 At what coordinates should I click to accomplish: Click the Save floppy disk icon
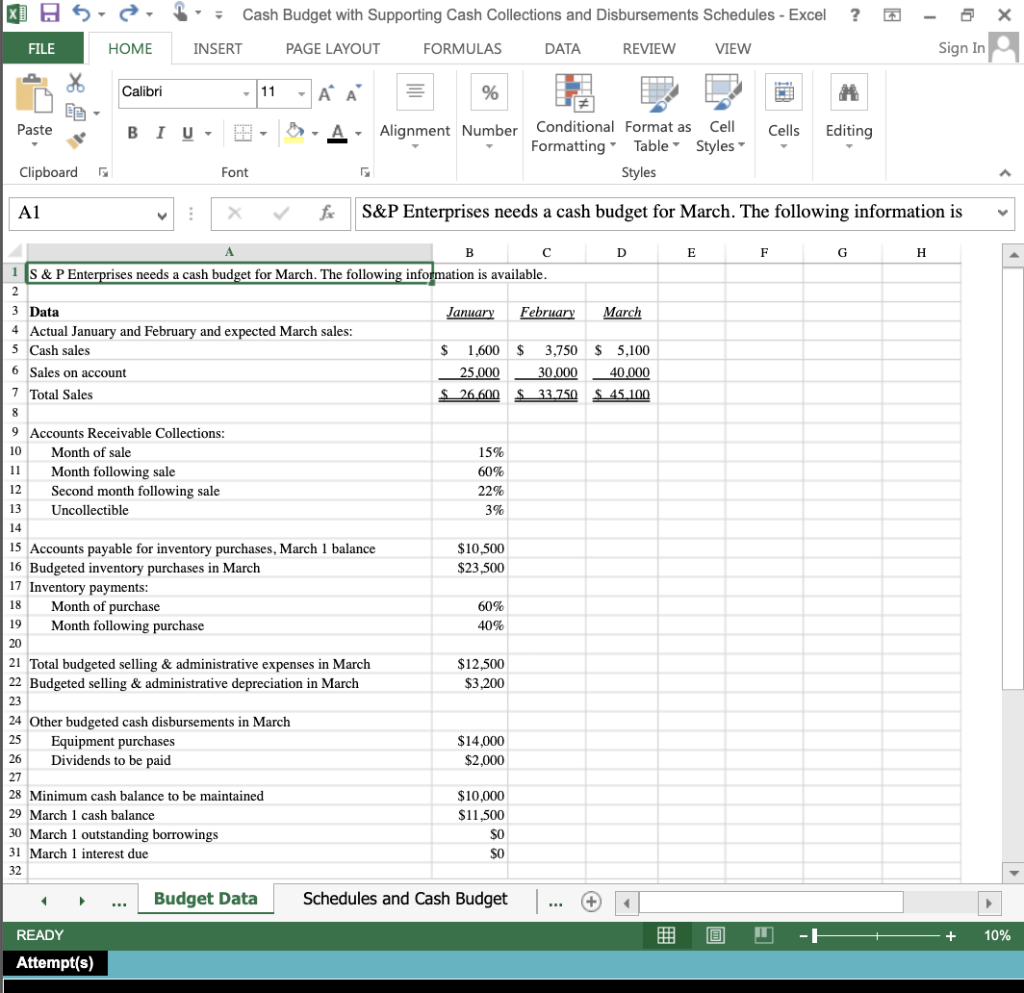pos(50,13)
